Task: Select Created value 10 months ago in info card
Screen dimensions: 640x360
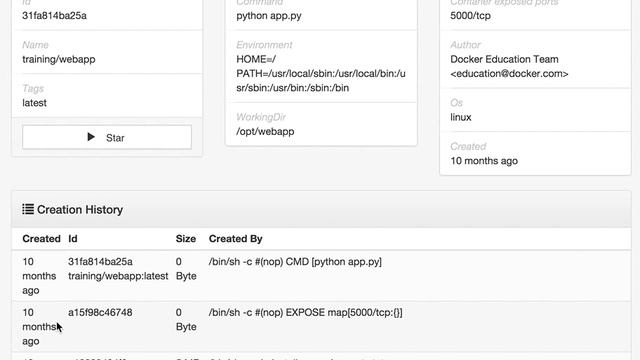Action: [484, 161]
